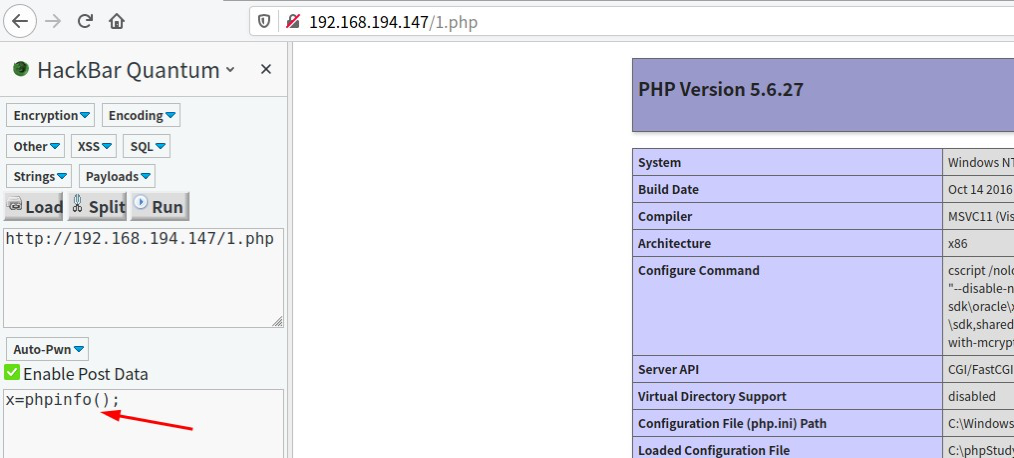Viewport: 1014px width, 458px height.
Task: Uncheck the Enable Post Data checkbox
Action: click(12, 373)
